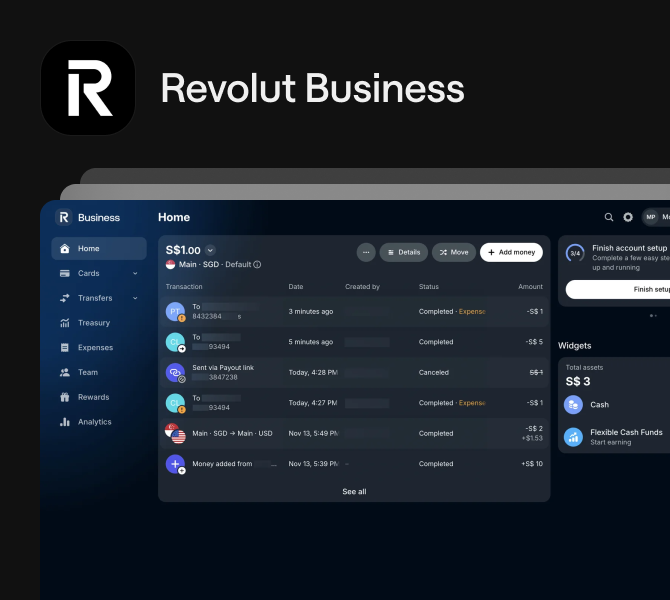This screenshot has width=670, height=600.
Task: Open the Main · SGD → Main · USD transaction
Action: (x=354, y=433)
